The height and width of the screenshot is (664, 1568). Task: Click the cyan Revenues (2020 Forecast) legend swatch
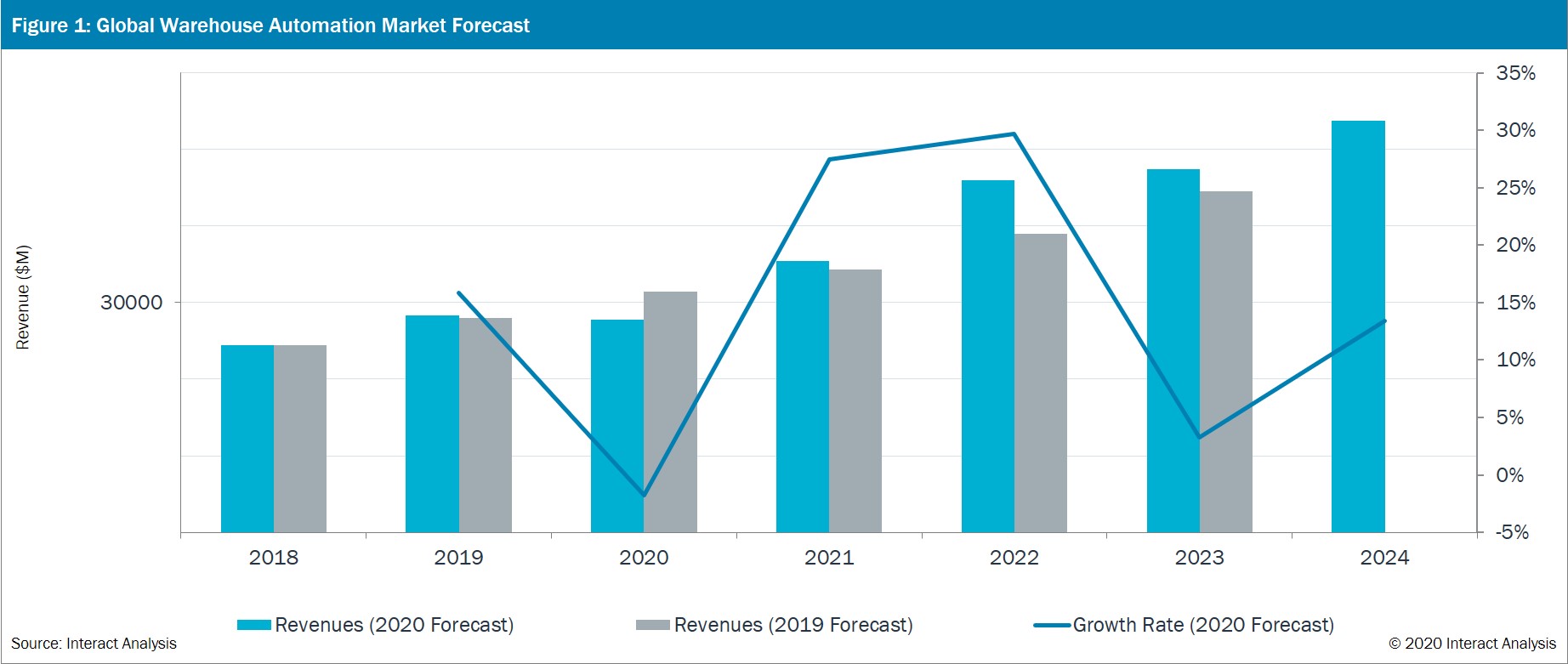point(253,625)
